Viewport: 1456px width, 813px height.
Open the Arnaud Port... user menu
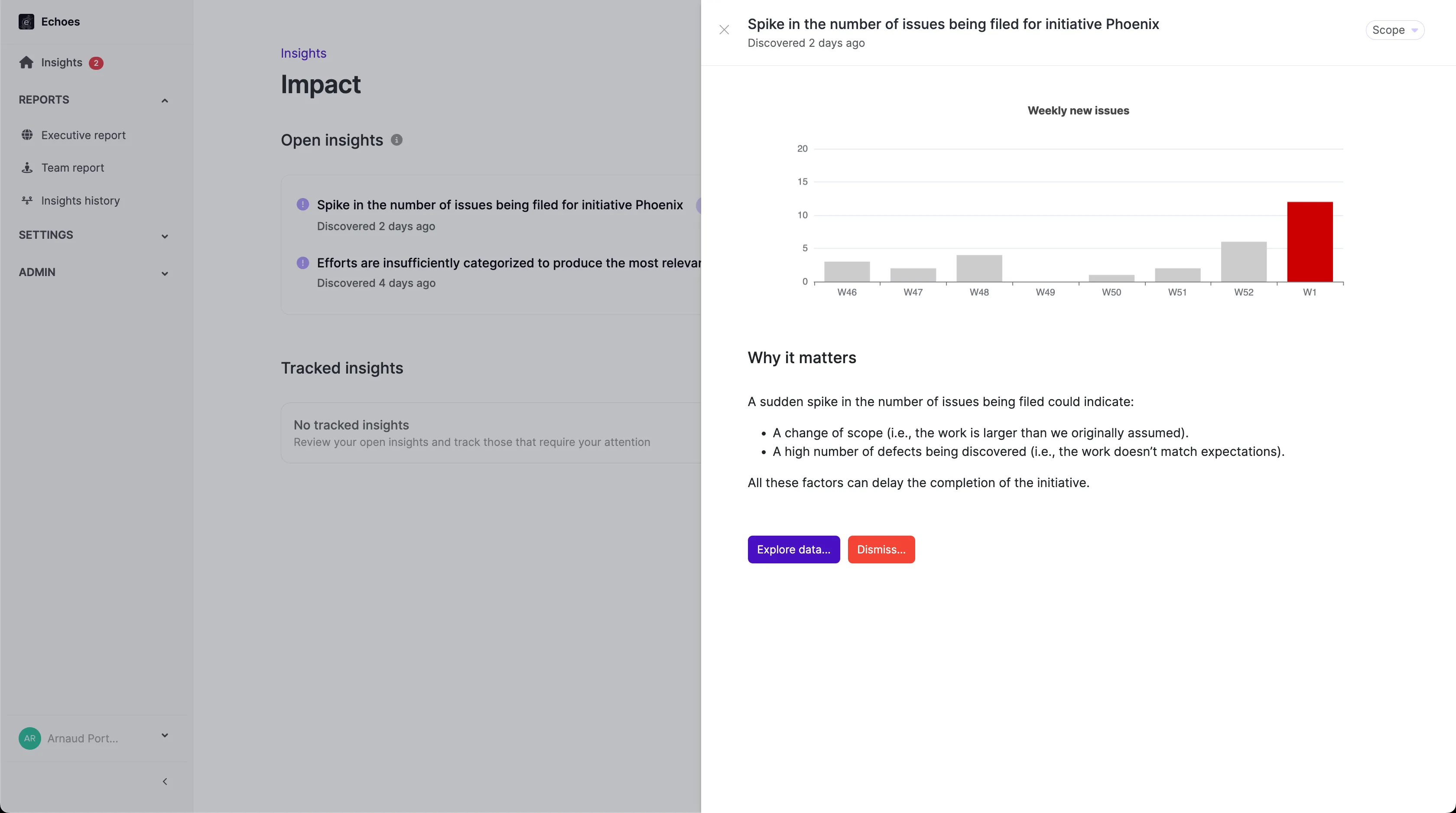pos(165,735)
